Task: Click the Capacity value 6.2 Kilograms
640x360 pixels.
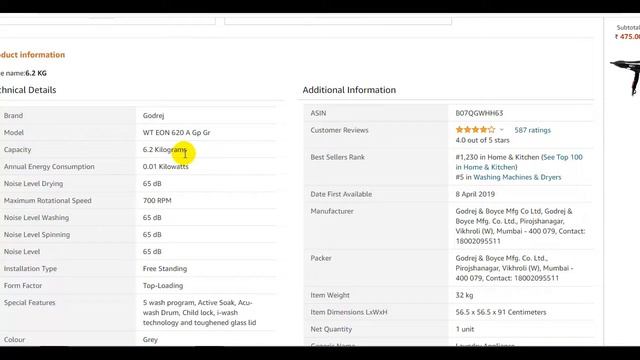Action: click(x=164, y=150)
